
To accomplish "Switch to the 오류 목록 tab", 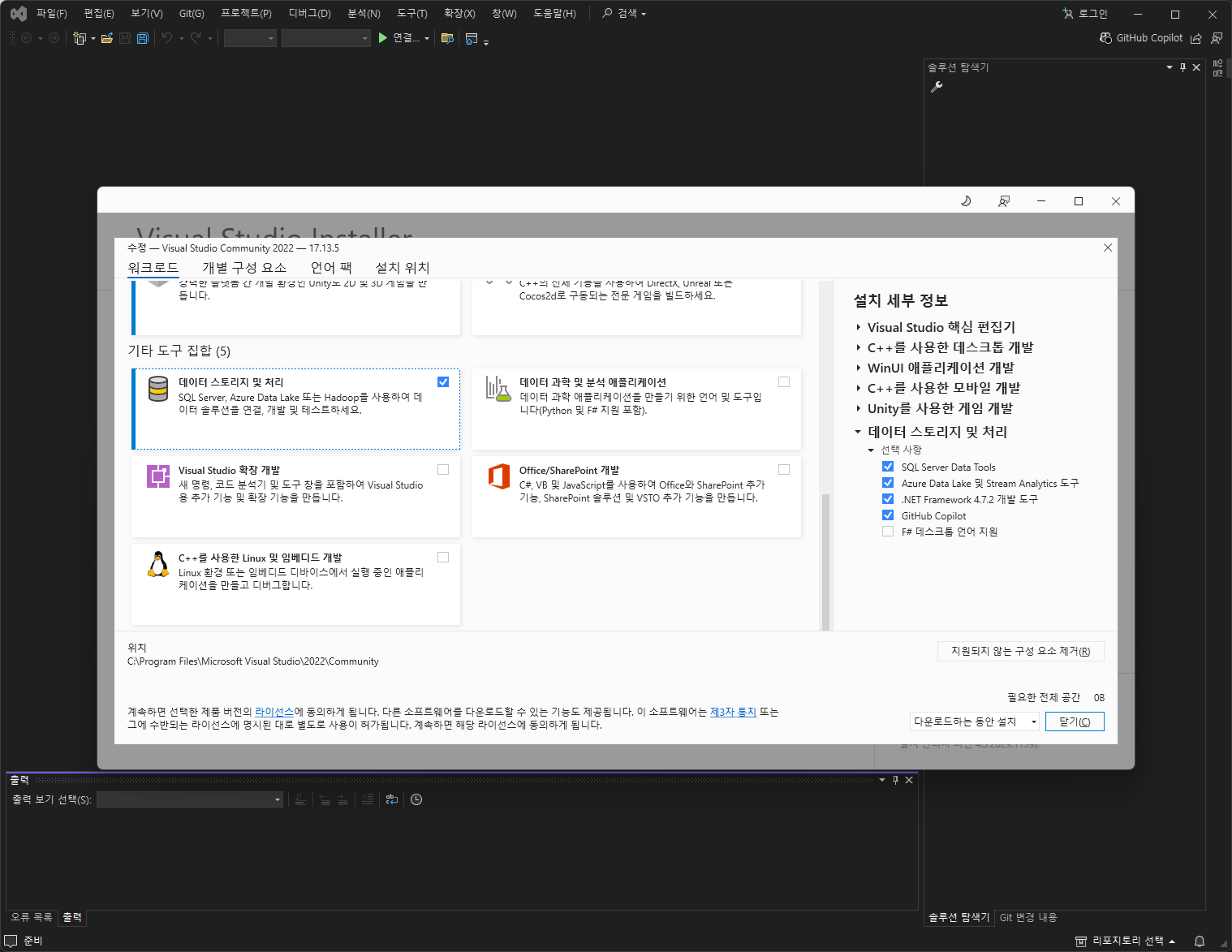I will (x=32, y=917).
